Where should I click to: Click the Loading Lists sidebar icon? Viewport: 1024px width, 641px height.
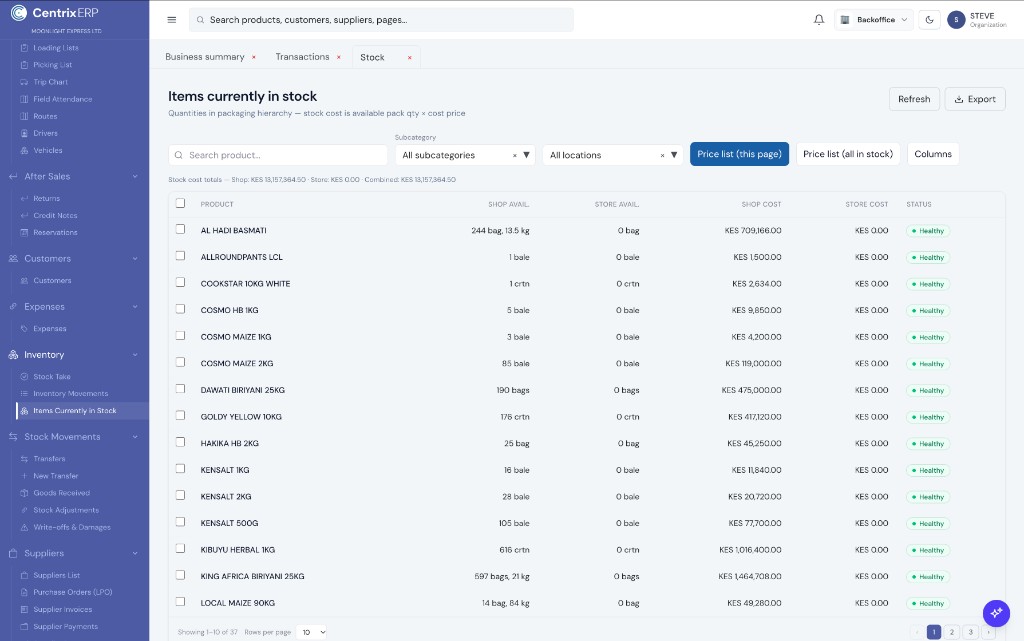[x=24, y=48]
